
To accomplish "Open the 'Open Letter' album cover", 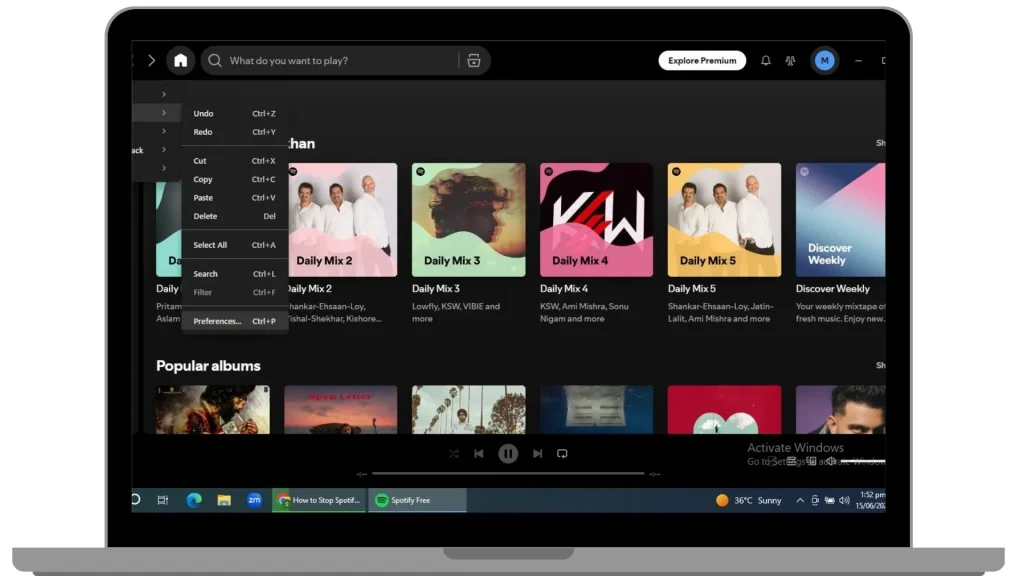I will tap(340, 409).
